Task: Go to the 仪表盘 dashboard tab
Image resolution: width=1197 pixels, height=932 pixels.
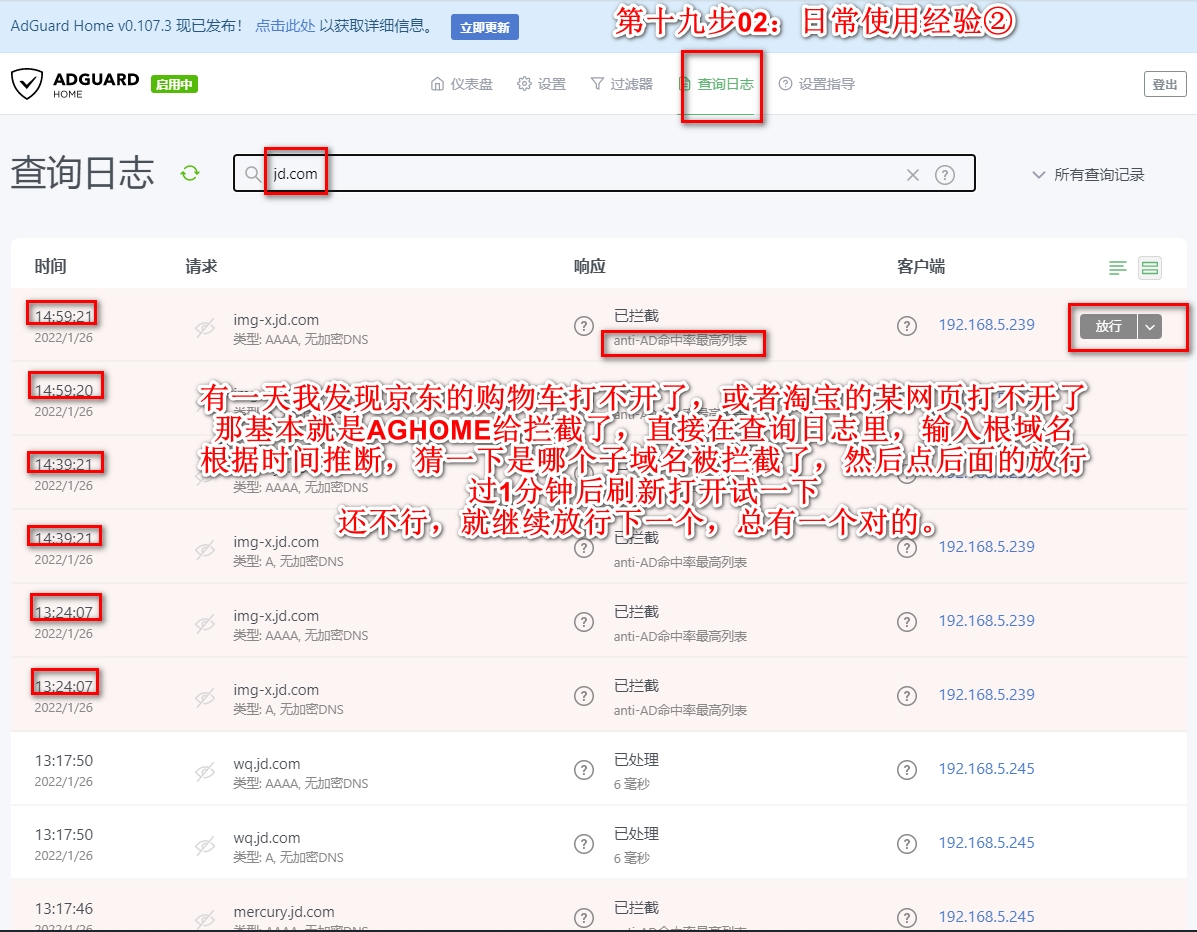Action: 461,84
